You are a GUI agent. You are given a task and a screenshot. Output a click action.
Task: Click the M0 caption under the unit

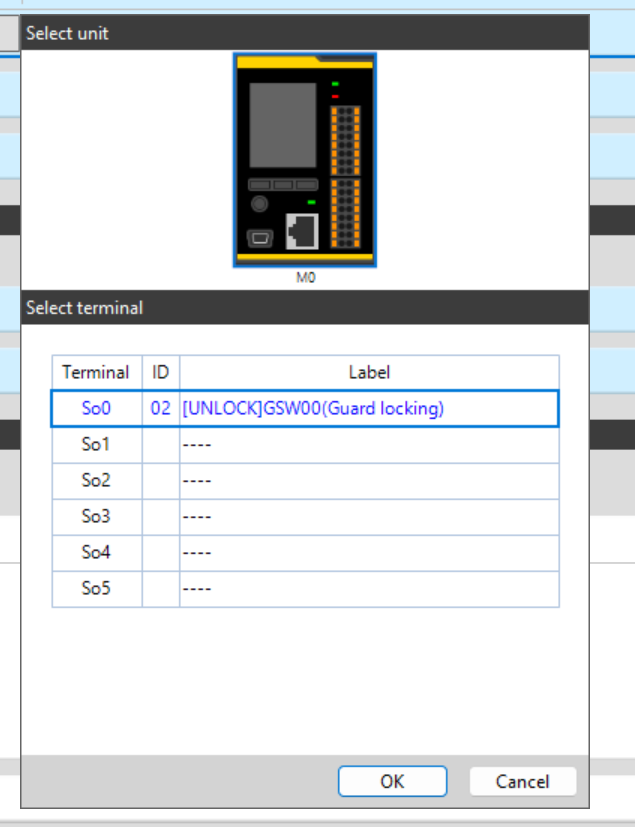(305, 277)
